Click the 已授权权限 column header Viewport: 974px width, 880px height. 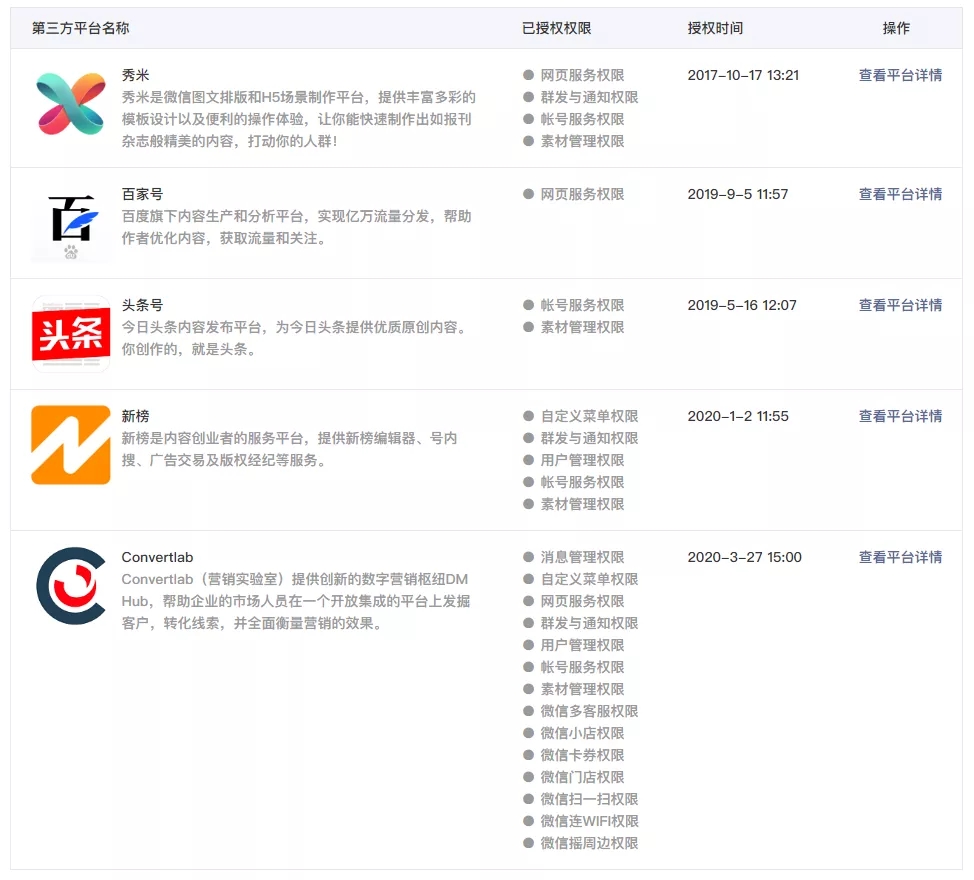click(556, 28)
